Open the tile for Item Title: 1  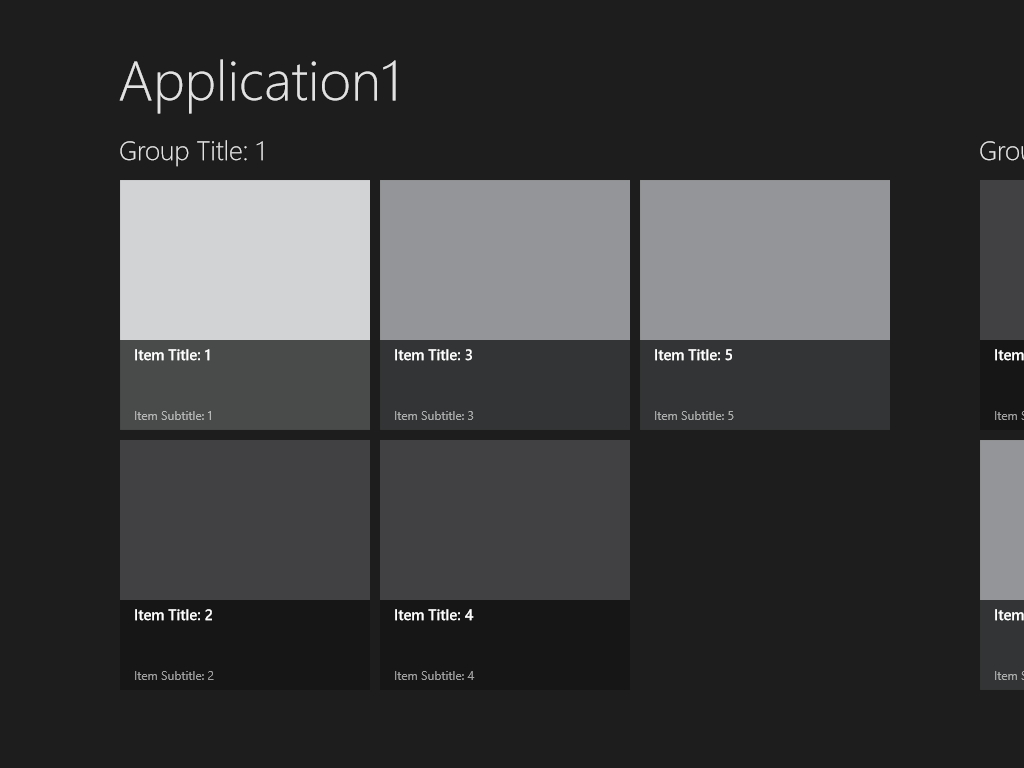click(244, 260)
